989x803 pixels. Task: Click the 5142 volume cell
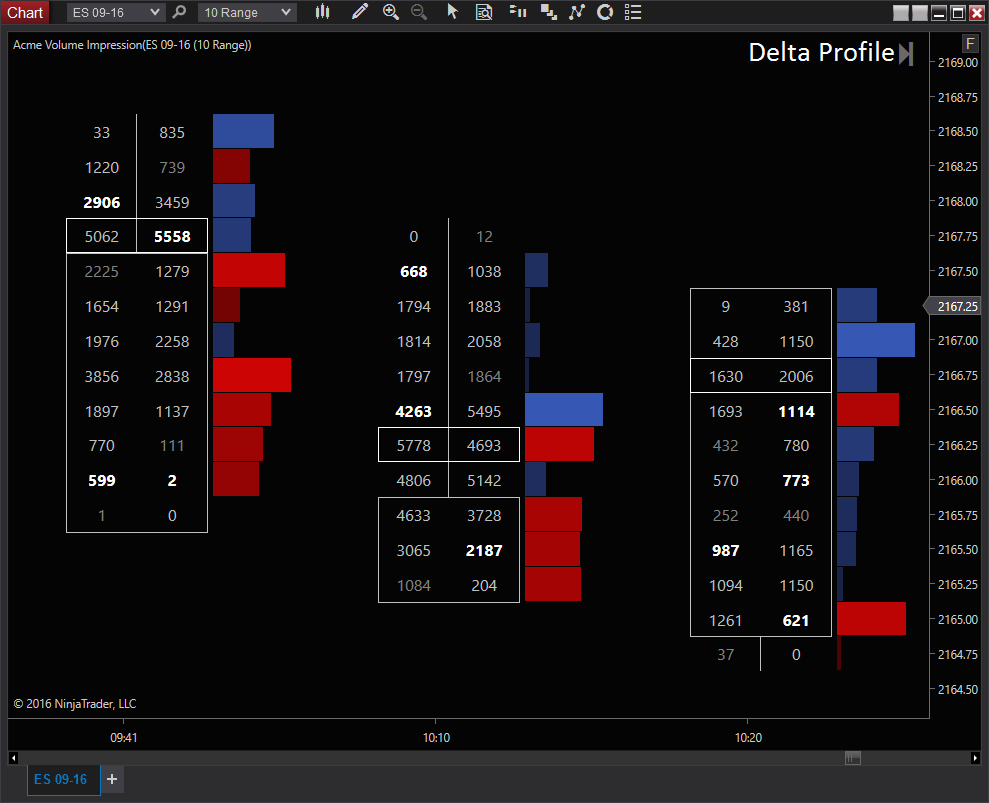tap(484, 481)
